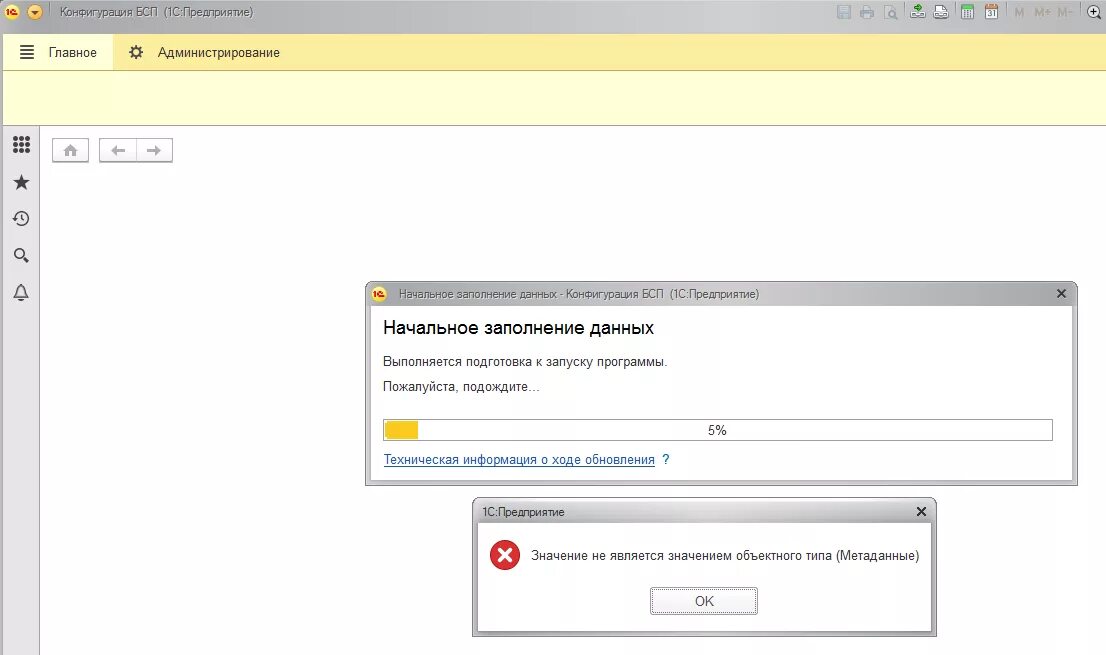Click heading Начальное заполнение данных
The width and height of the screenshot is (1106, 655).
coord(518,328)
